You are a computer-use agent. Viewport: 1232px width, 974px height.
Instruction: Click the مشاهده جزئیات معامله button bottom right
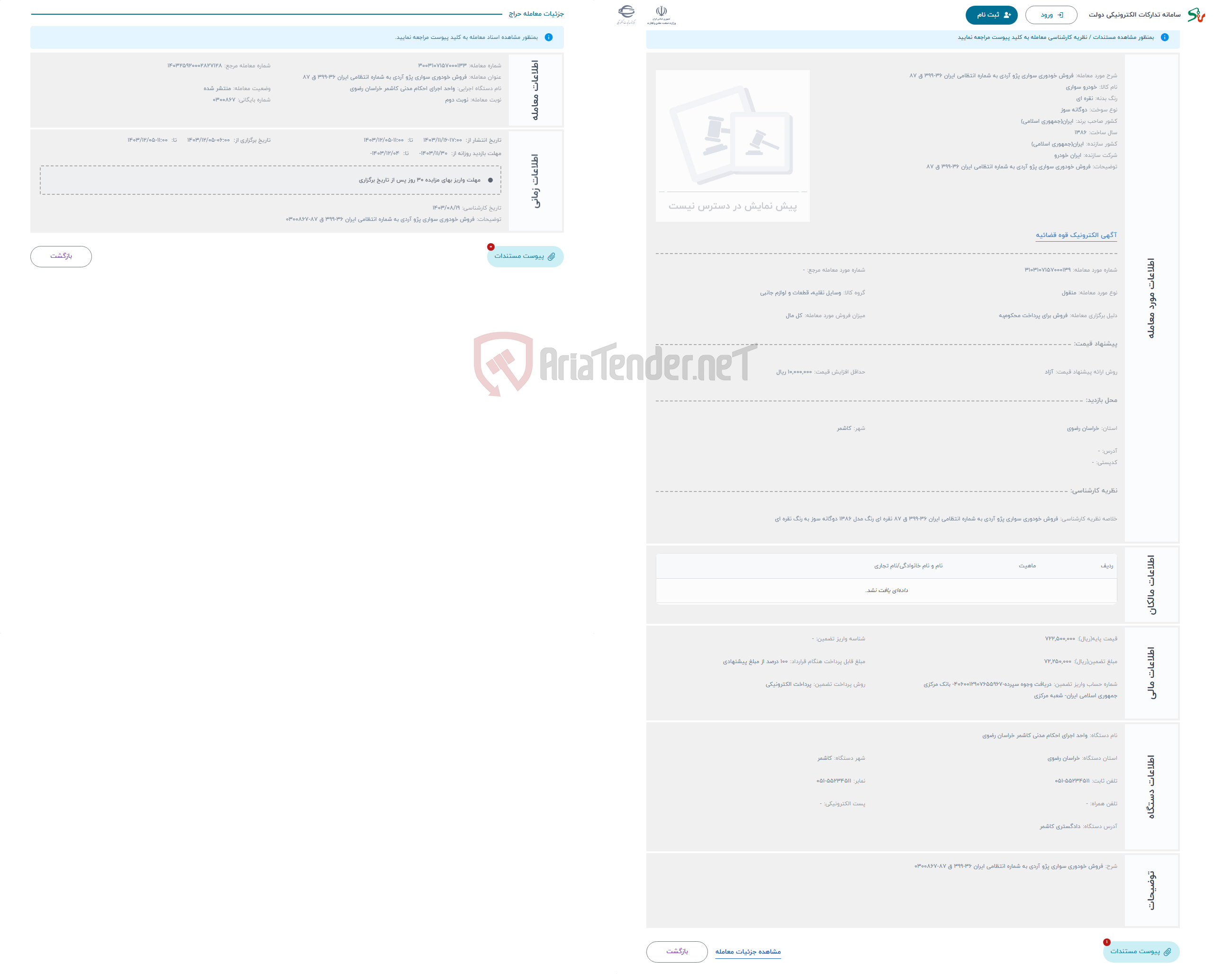click(749, 950)
